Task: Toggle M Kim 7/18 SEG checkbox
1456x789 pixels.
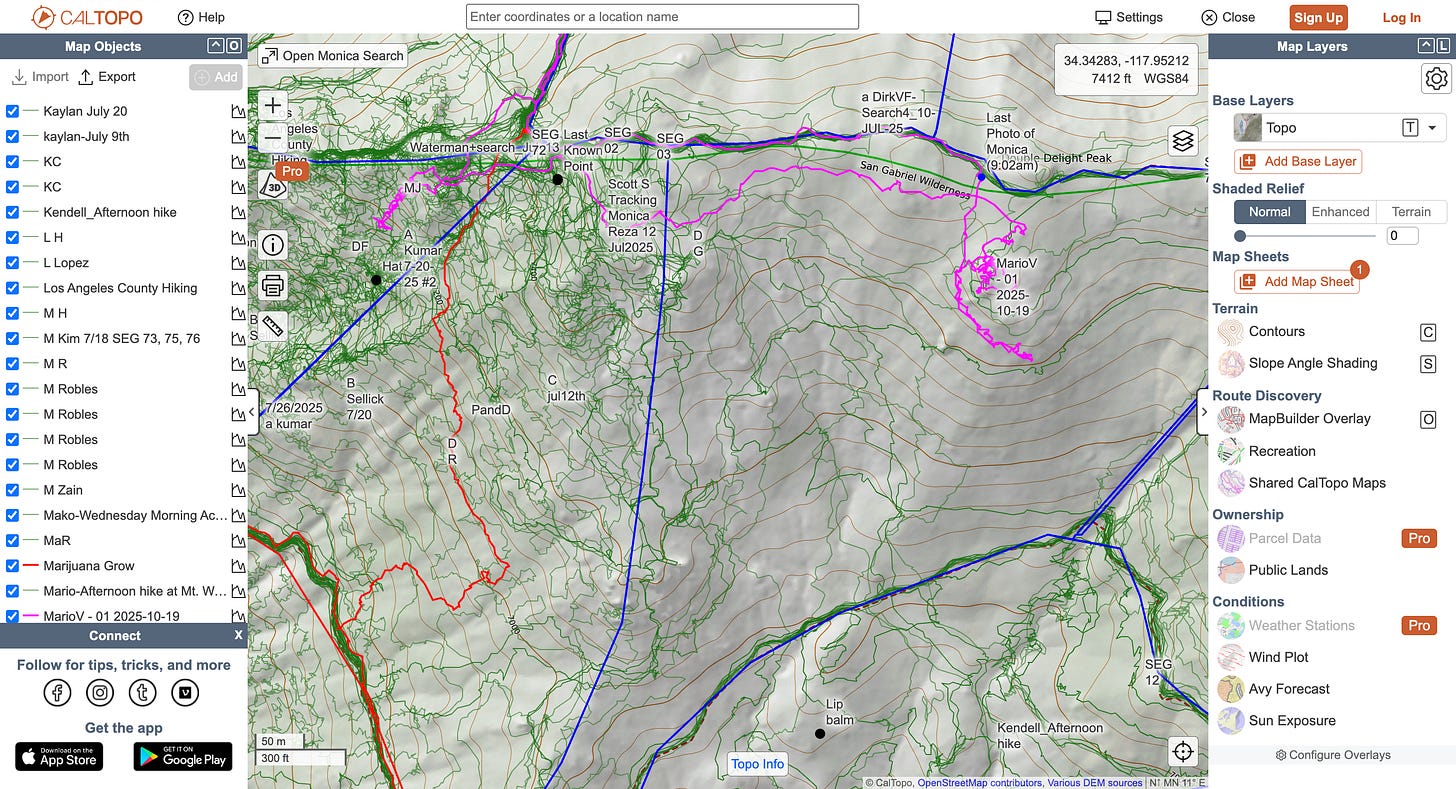Action: (13, 338)
